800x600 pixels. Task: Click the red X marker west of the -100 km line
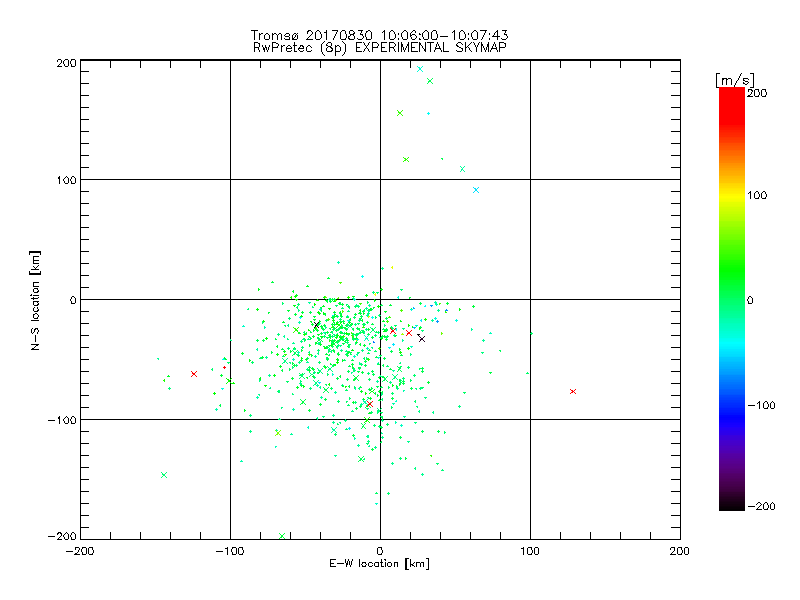(194, 374)
